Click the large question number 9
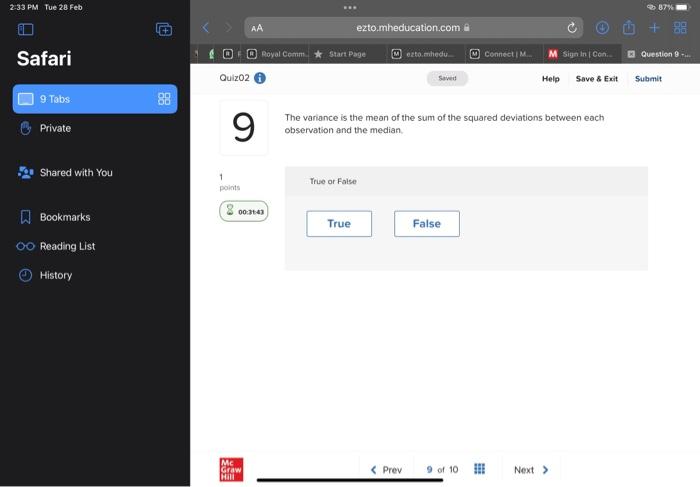700x487 pixels. coord(244,128)
